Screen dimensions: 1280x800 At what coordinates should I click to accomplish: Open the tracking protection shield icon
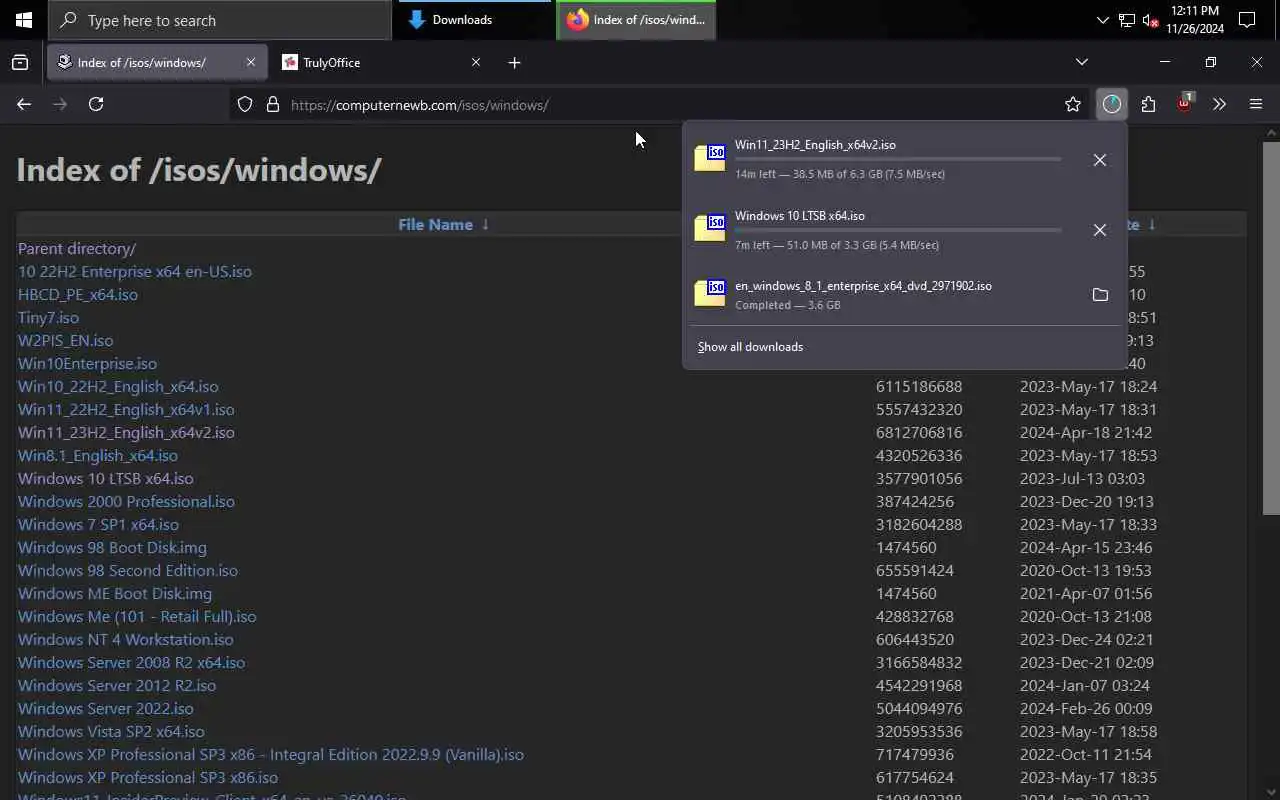point(245,104)
